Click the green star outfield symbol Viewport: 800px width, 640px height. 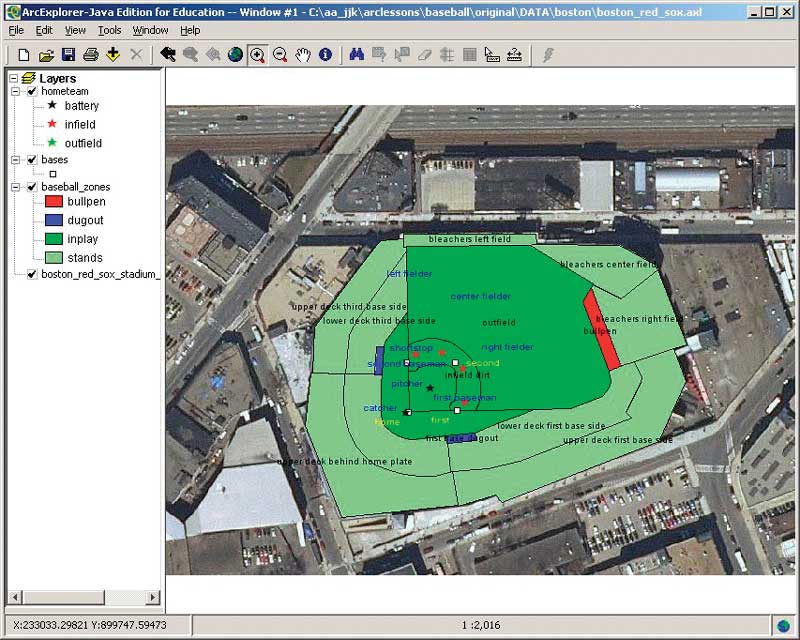(52, 142)
